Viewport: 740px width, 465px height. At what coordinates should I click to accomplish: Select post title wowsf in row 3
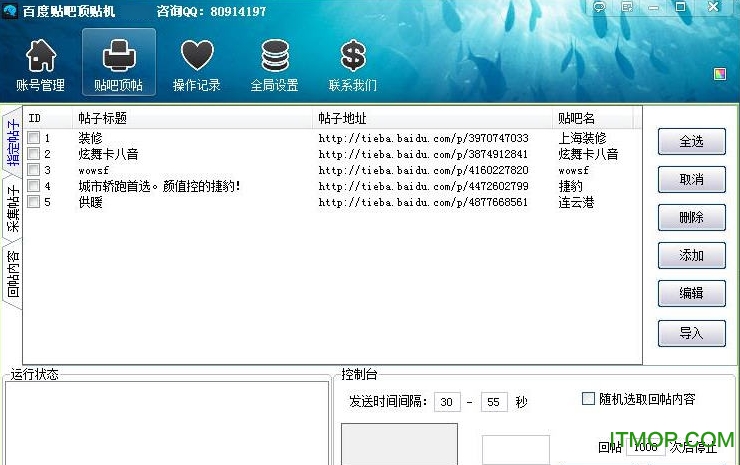tap(93, 170)
